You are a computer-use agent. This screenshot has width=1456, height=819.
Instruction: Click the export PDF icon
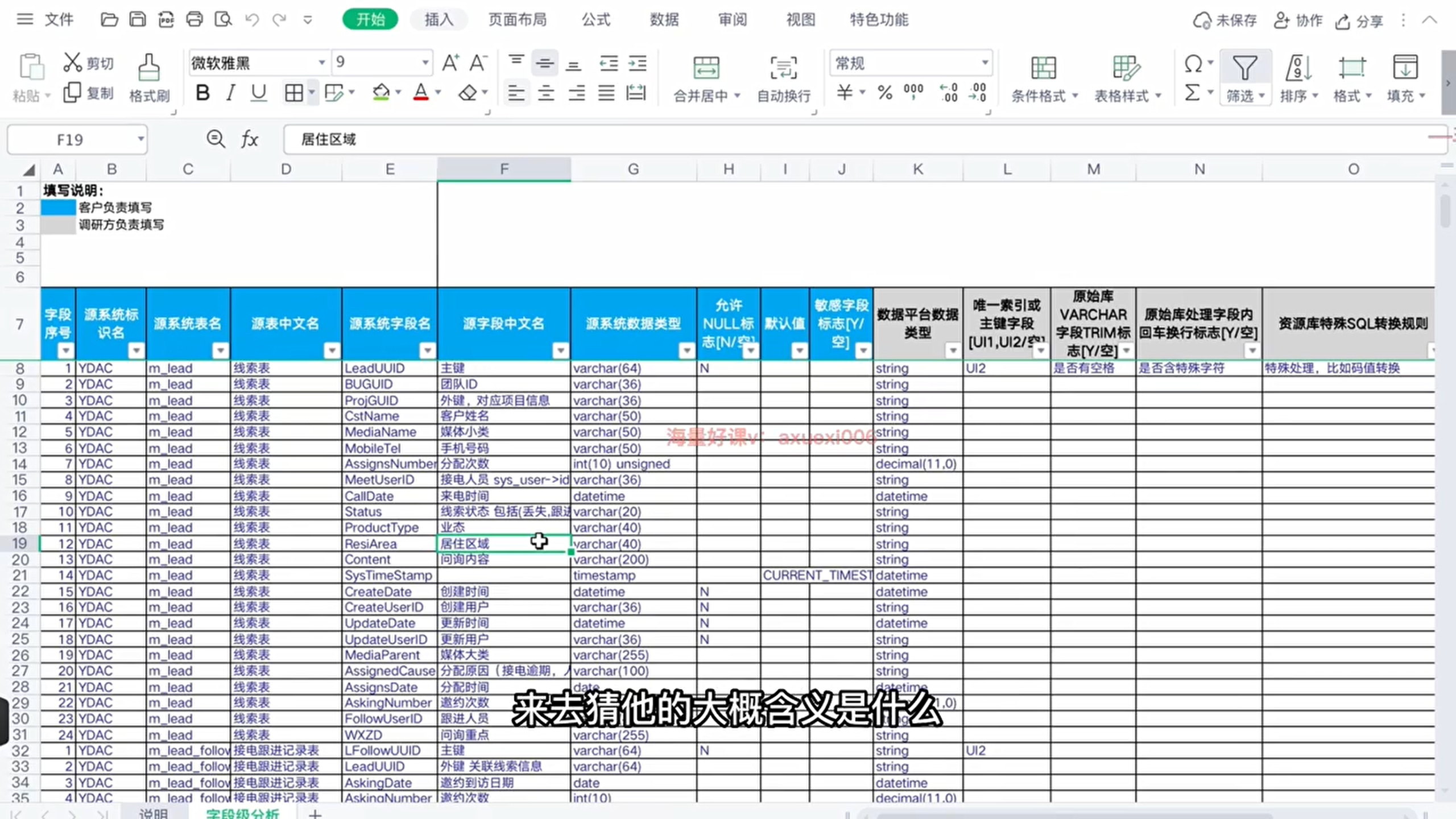[x=166, y=20]
